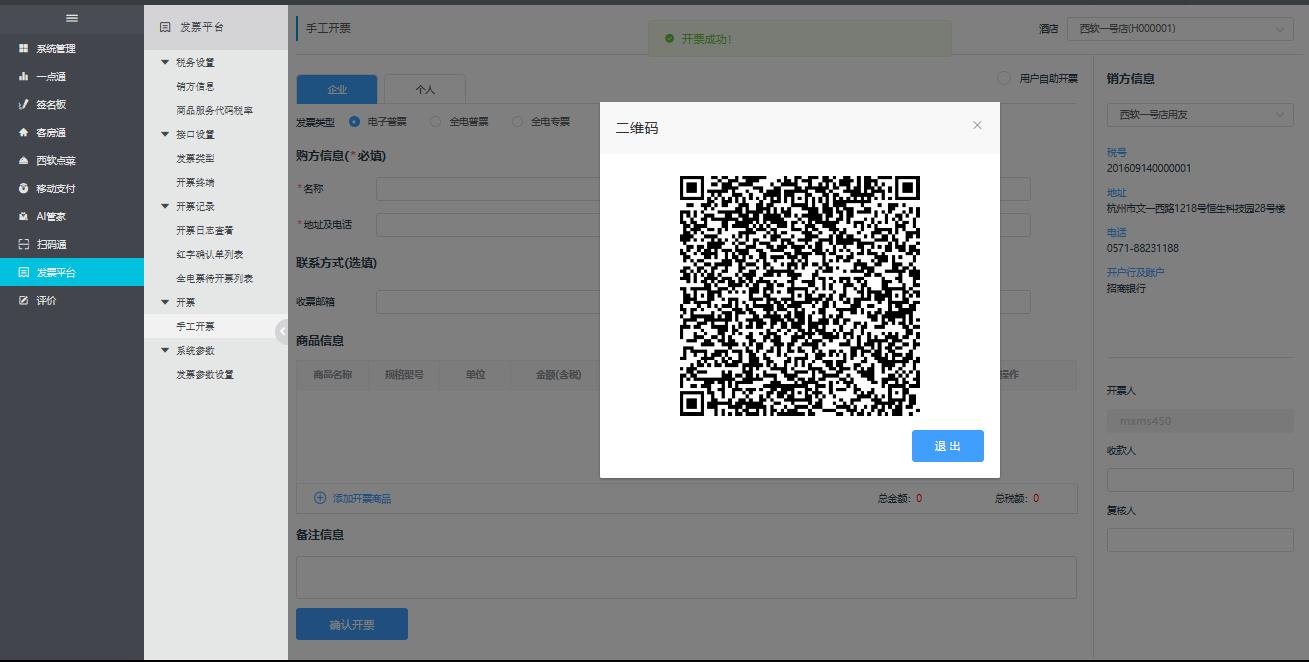Screen dimensions: 1309x662
Task: Click the hamburger menu icon at sidebar top
Action: (71, 18)
